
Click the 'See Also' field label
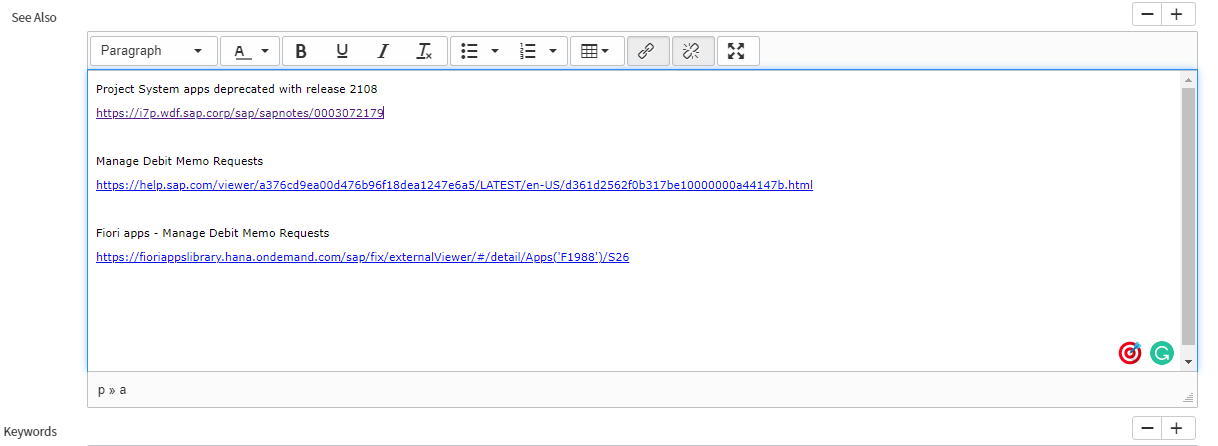click(x=34, y=18)
